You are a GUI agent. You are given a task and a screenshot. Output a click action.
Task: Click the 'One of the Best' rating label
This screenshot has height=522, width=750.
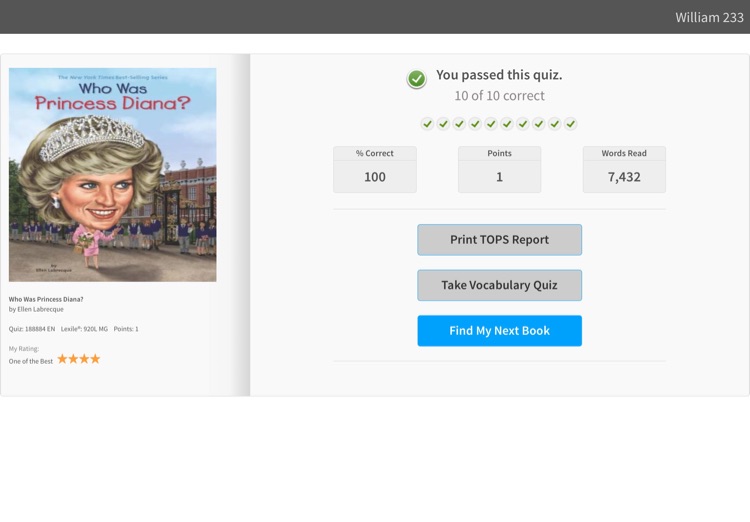click(31, 361)
